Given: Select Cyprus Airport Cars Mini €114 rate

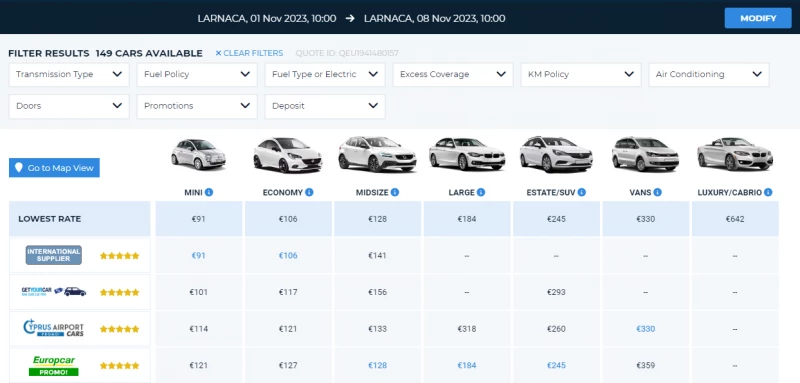Looking at the screenshot, I should (198, 329).
